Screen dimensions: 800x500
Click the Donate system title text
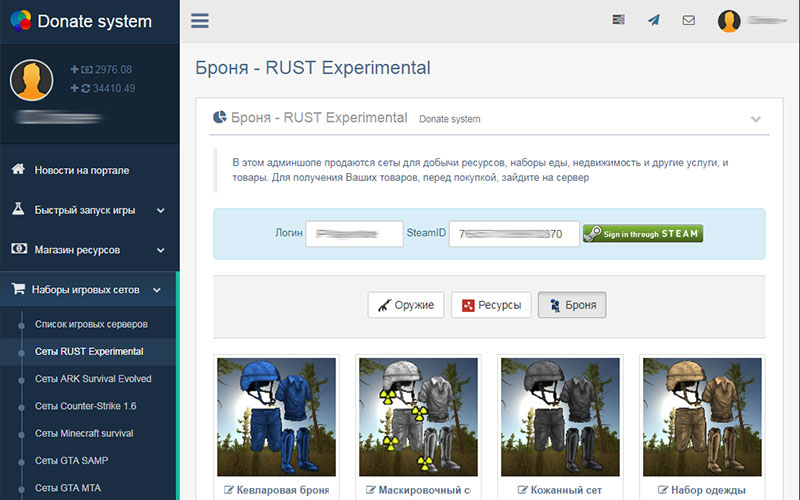point(94,21)
